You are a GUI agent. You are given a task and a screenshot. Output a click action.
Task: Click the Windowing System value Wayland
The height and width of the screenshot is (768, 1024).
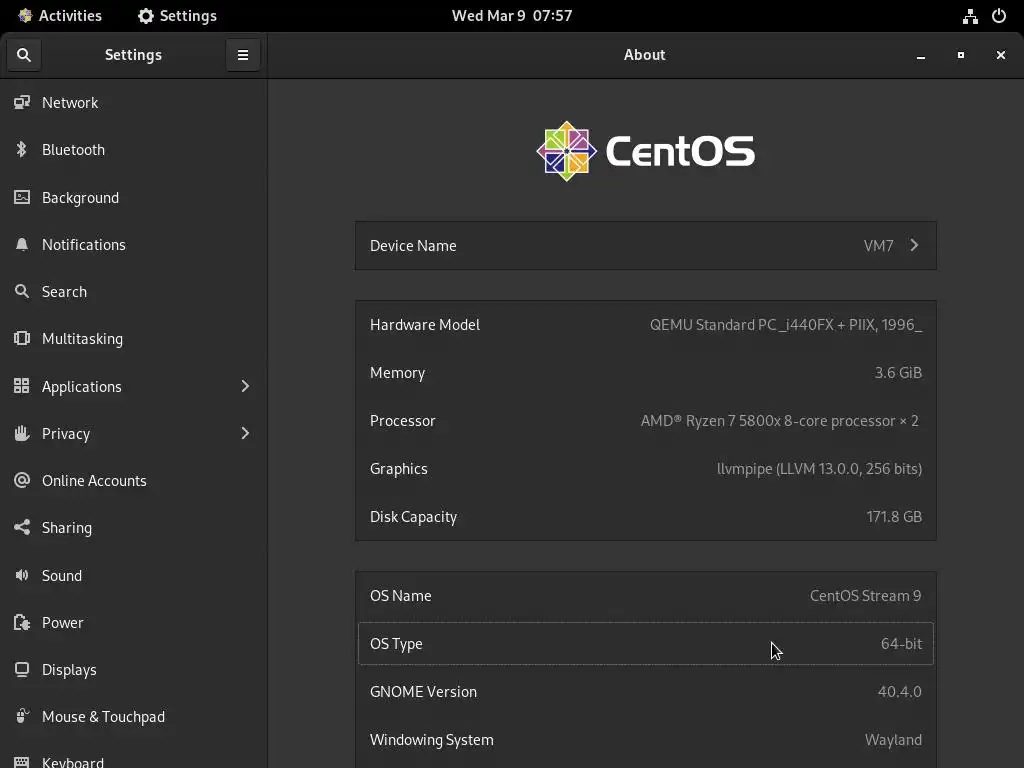(x=893, y=739)
